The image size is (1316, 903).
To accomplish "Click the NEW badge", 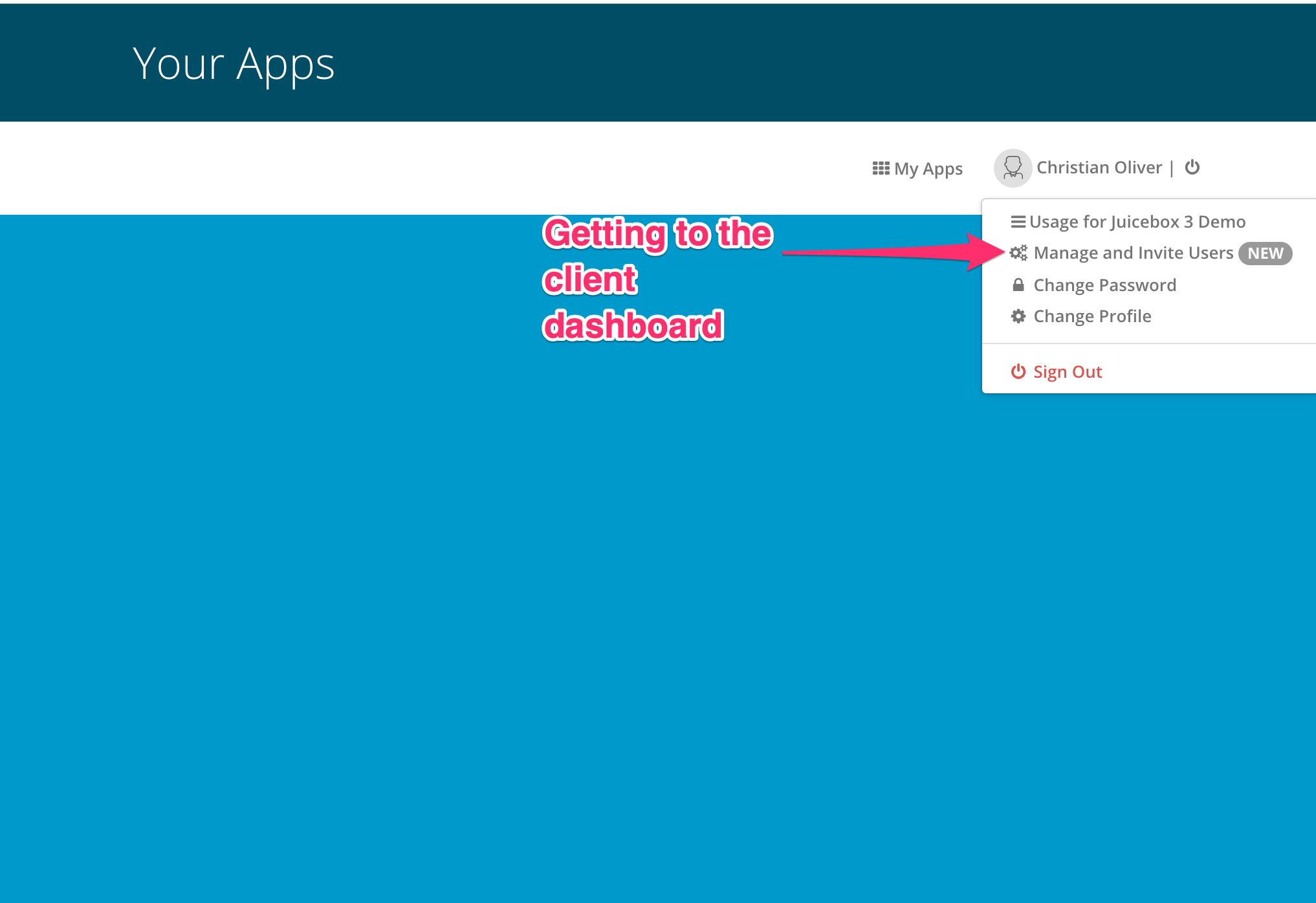I will coord(1265,253).
